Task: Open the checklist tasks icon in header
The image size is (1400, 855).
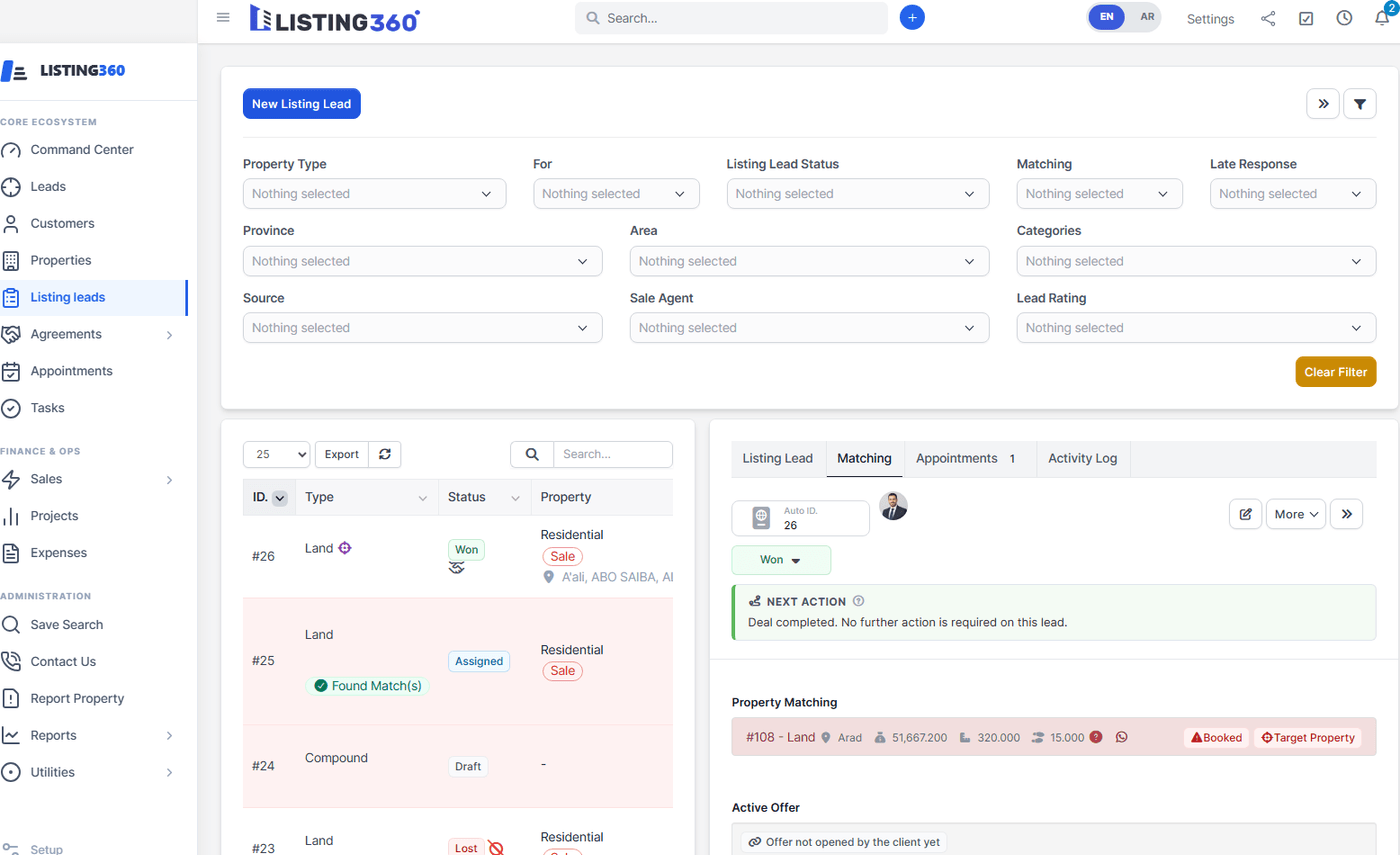Action: [1306, 18]
